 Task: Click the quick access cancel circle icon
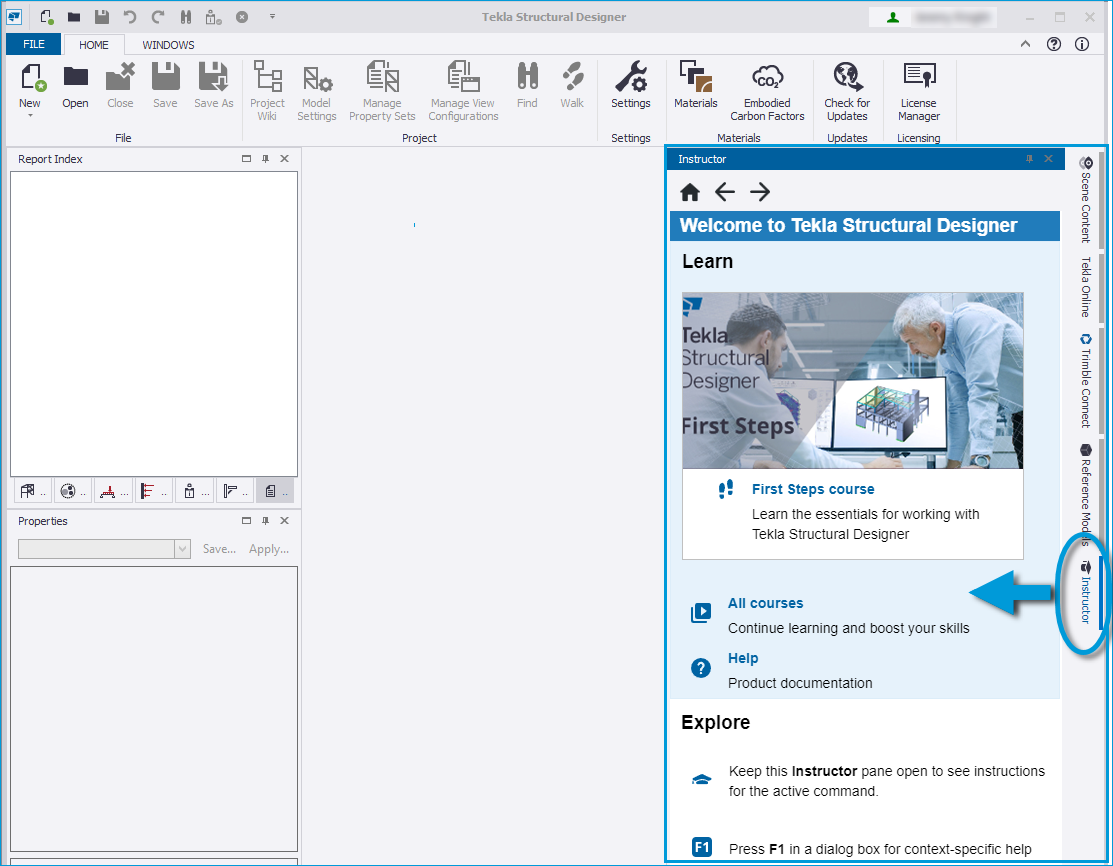242,16
